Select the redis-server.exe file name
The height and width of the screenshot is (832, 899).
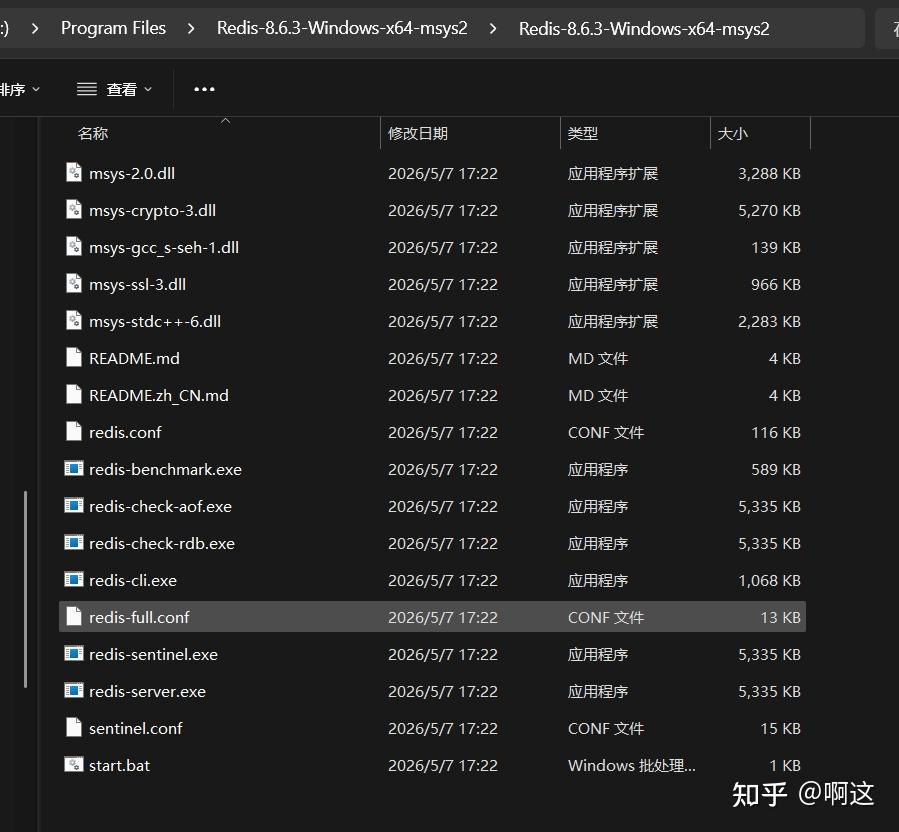pos(147,691)
